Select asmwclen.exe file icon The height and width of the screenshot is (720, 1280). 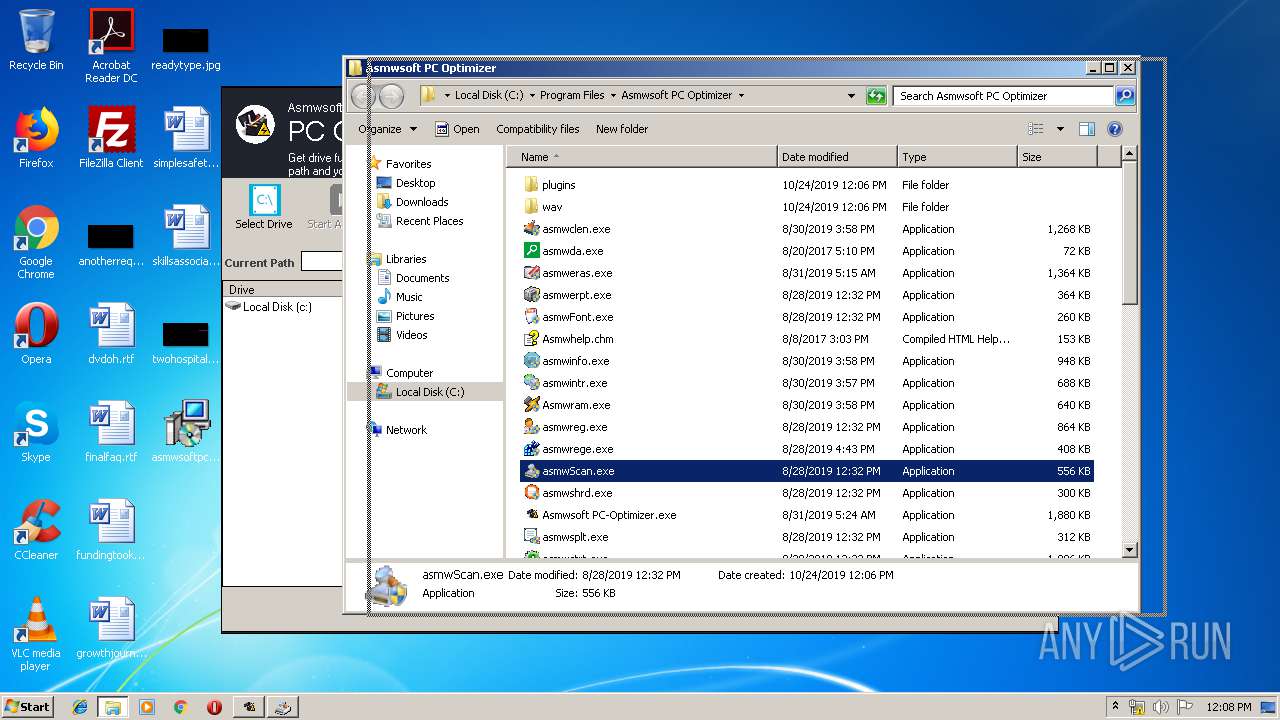tap(532, 229)
